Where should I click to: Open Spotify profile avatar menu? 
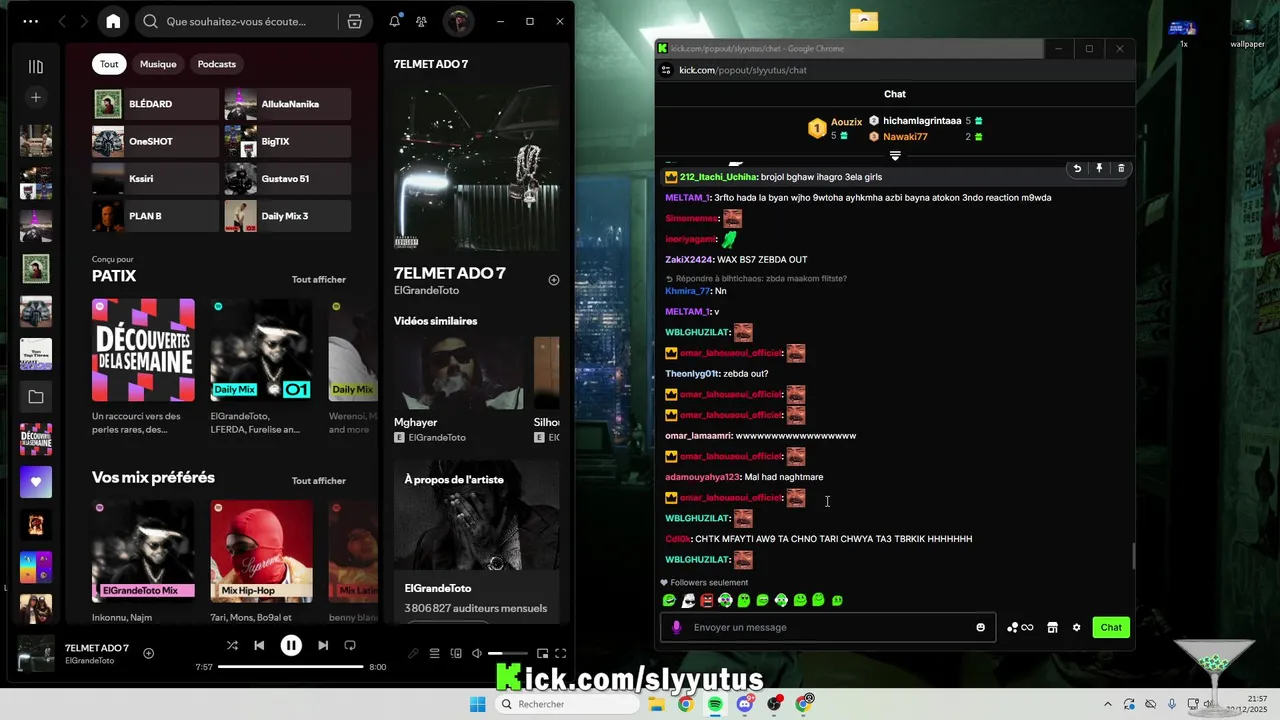click(x=458, y=21)
